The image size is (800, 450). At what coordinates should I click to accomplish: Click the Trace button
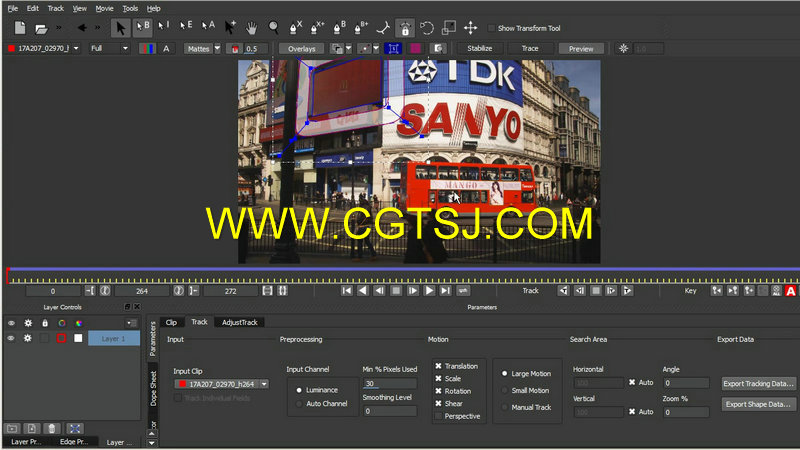[x=530, y=48]
